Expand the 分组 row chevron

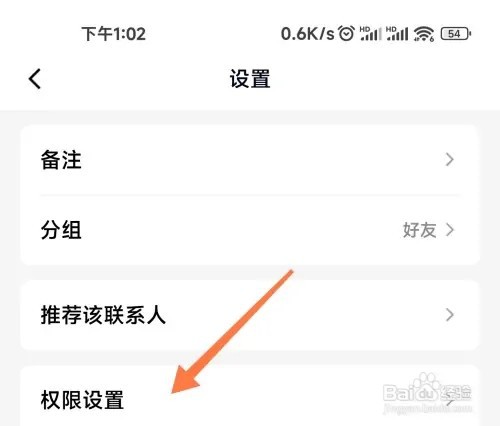[x=450, y=230]
